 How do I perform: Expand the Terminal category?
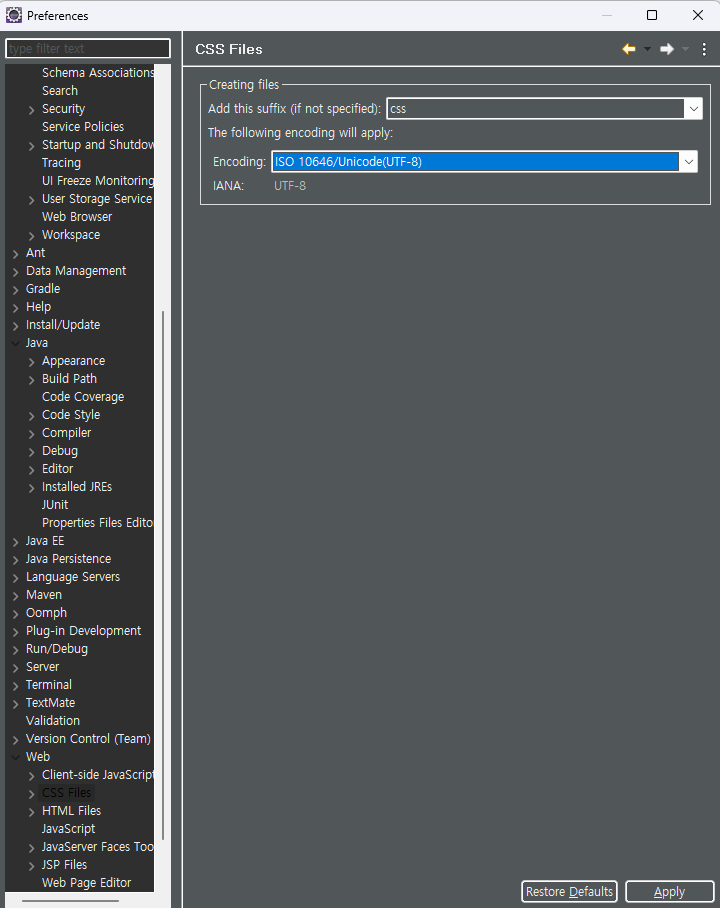[x=16, y=686]
